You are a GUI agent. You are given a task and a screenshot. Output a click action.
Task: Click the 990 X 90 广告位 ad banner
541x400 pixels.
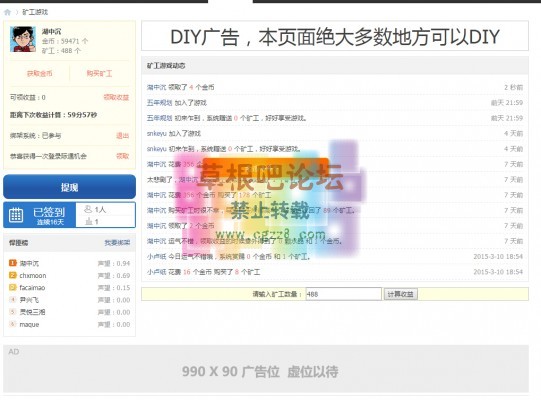266,369
